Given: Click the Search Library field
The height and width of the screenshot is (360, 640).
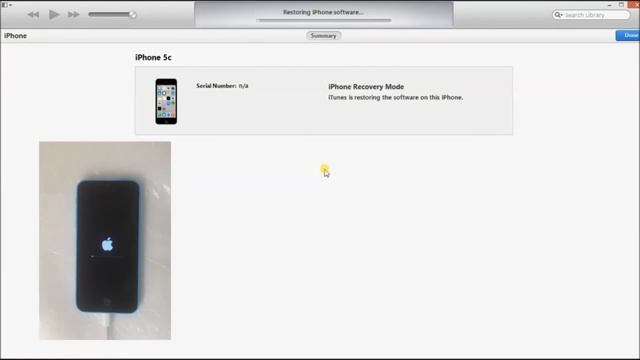Looking at the screenshot, I should click(x=591, y=15).
